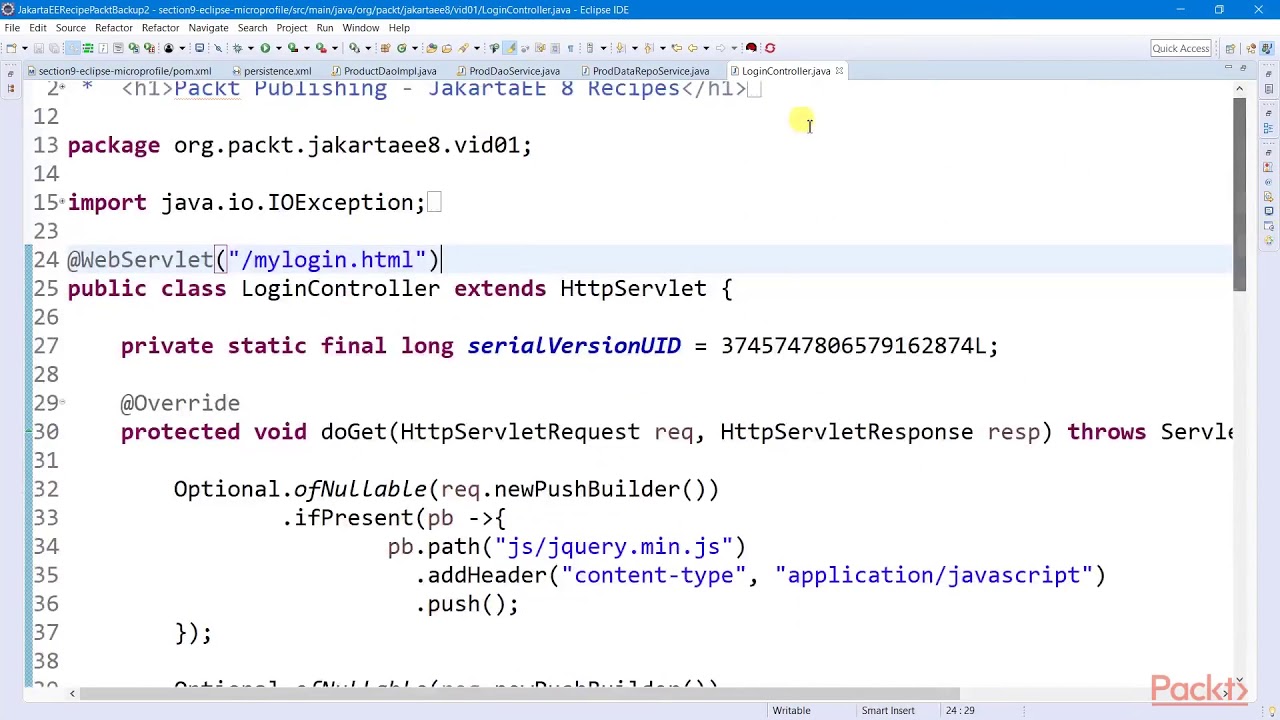Click the vertical editor scrollbar thumb
The width and height of the screenshot is (1280, 720).
[1239, 195]
